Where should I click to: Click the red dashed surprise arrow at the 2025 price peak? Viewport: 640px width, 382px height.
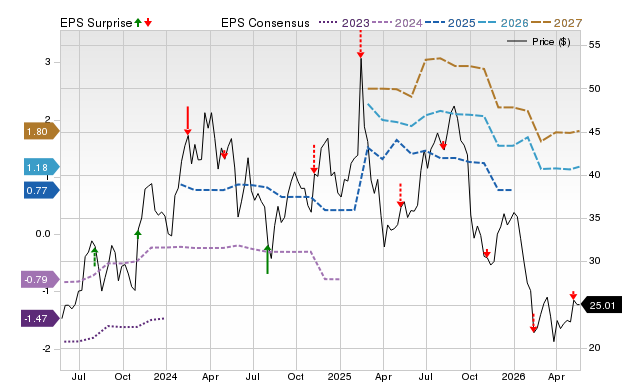(x=360, y=45)
